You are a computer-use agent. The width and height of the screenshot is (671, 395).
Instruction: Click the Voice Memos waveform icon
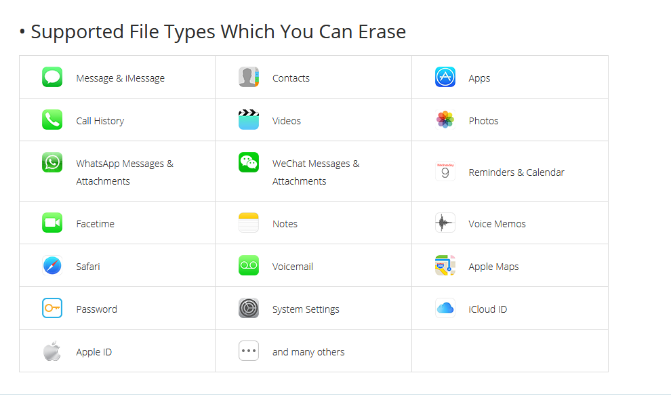pos(445,223)
